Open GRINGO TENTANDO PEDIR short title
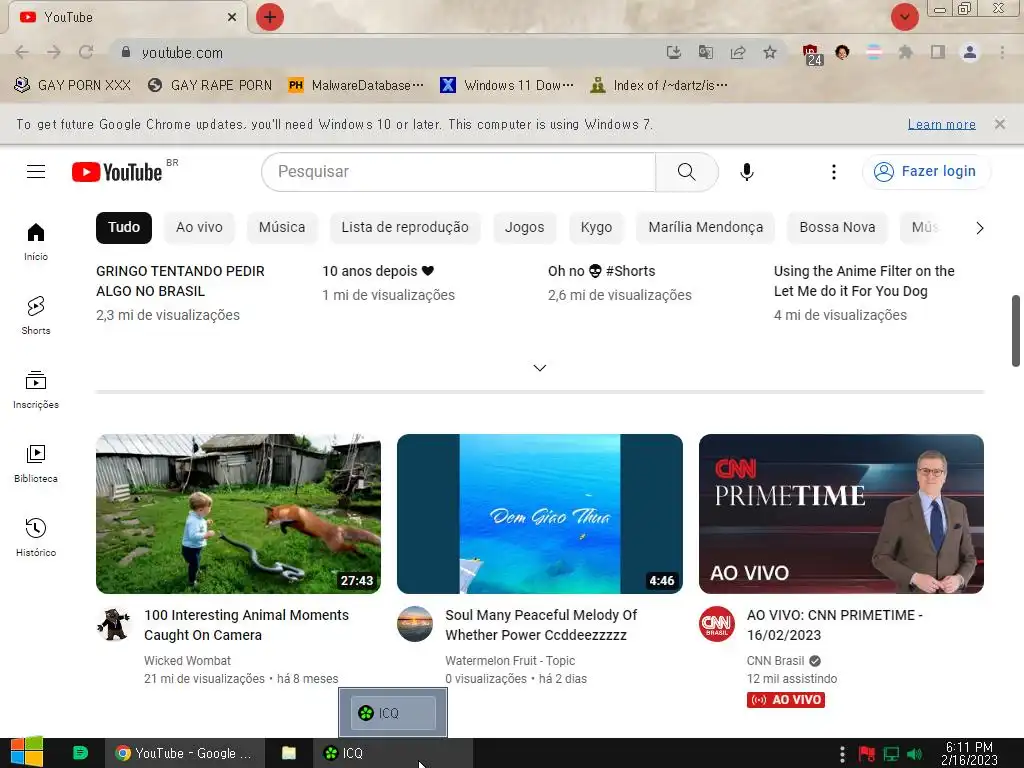The width and height of the screenshot is (1024, 768). (x=180, y=281)
